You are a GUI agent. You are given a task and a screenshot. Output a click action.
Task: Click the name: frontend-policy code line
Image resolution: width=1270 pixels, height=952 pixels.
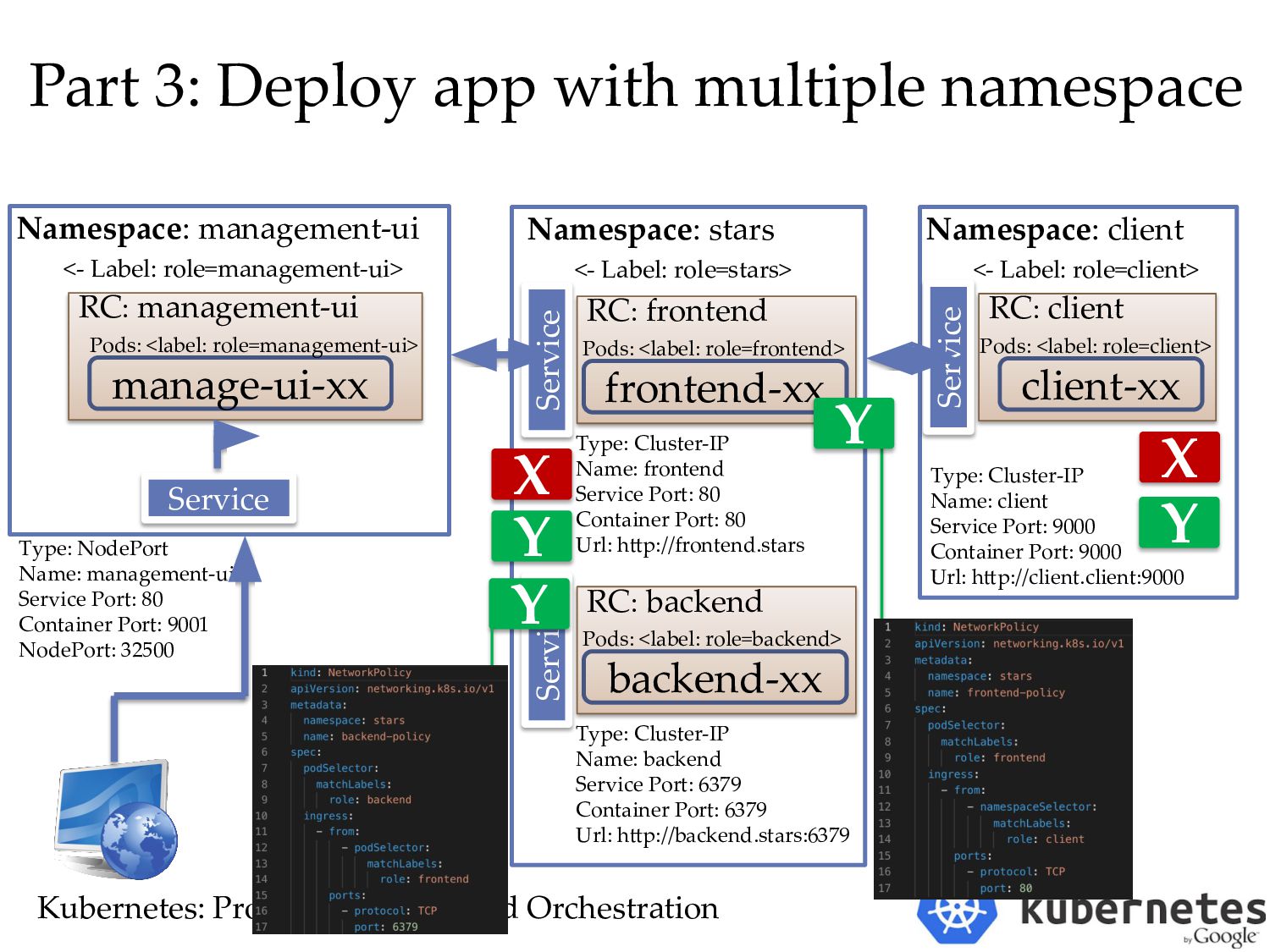click(997, 692)
